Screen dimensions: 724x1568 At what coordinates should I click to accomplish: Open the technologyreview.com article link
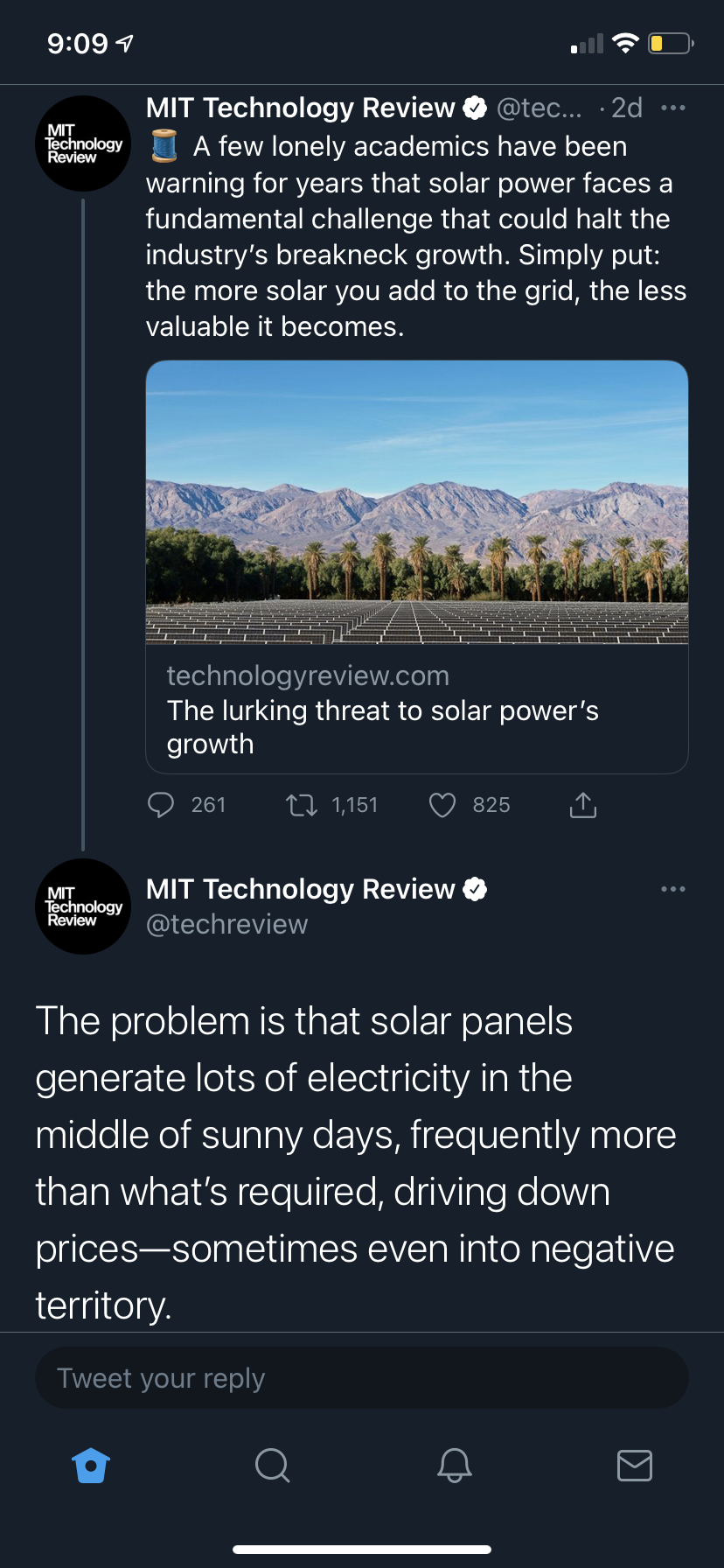coord(382,710)
